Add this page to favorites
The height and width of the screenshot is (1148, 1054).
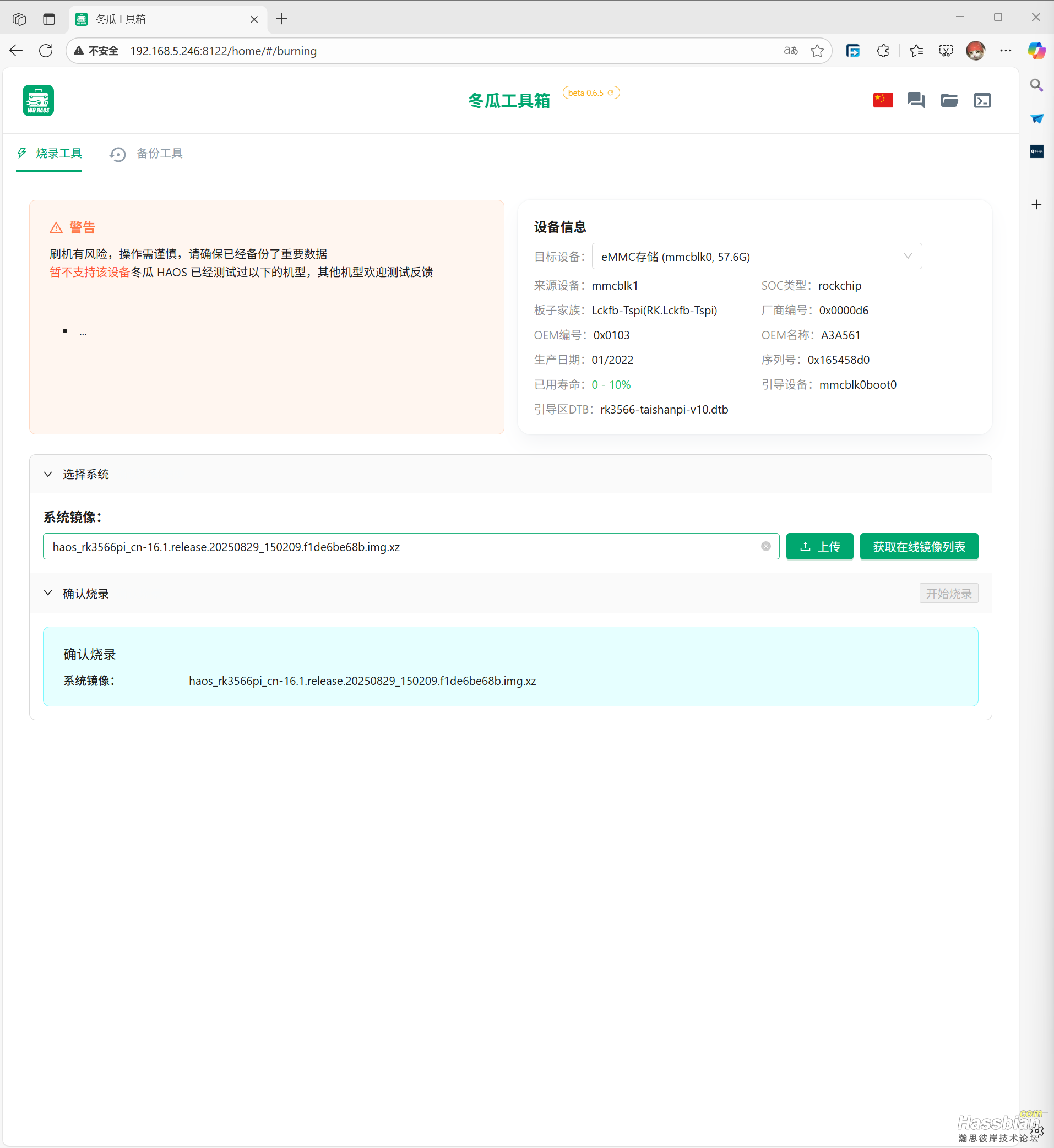[817, 51]
